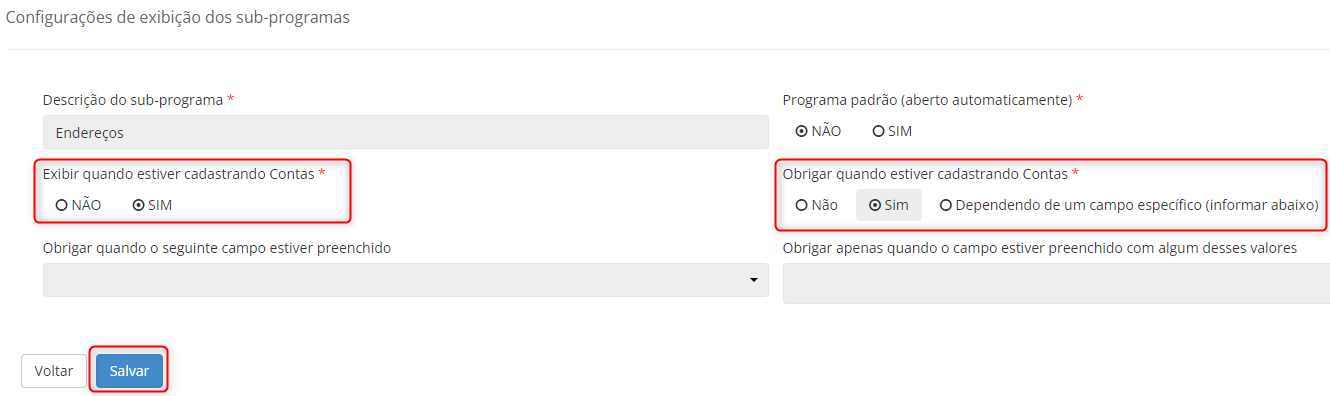This screenshot has height=396, width=1330.
Task: Pick the Dependendo de um campo específico option
Action: click(x=1129, y=205)
